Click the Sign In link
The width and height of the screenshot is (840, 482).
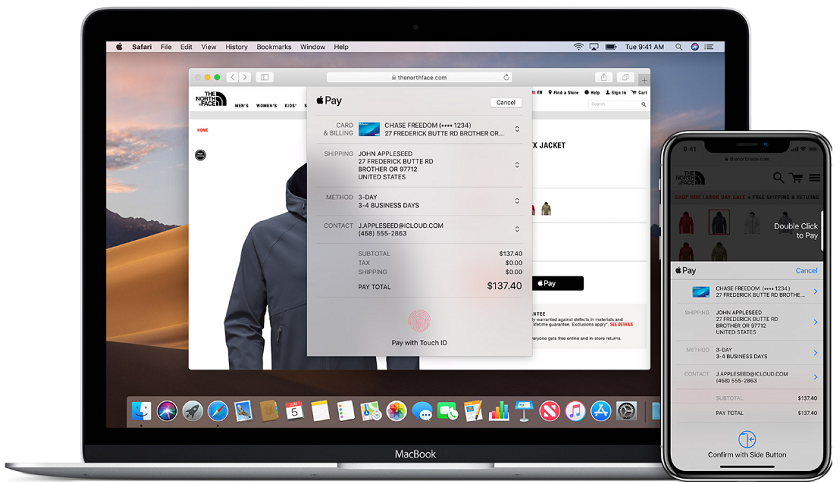pos(616,93)
